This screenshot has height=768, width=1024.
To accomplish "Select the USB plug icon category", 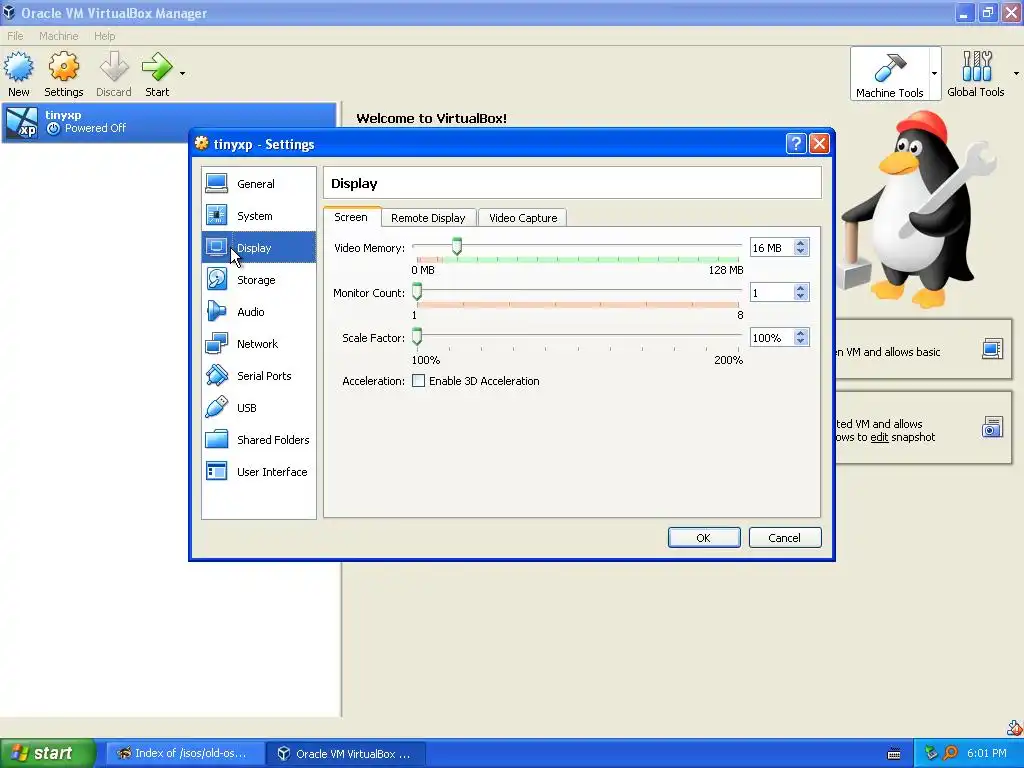I will [x=216, y=408].
